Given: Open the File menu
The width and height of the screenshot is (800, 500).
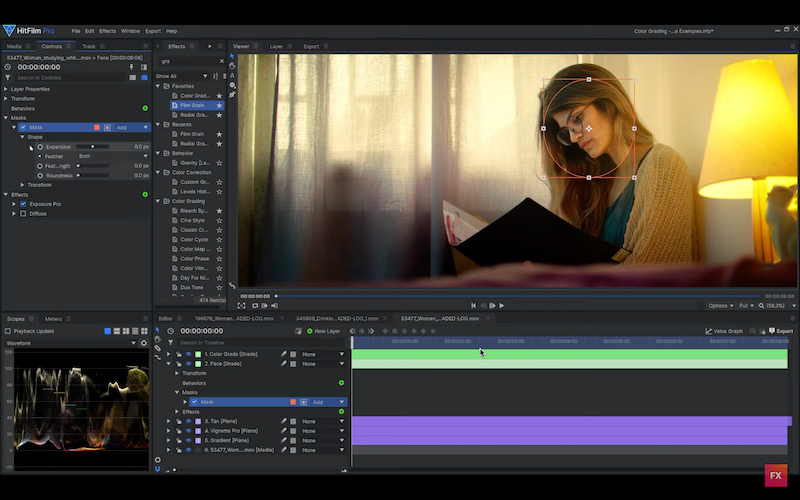Looking at the screenshot, I should point(76,31).
